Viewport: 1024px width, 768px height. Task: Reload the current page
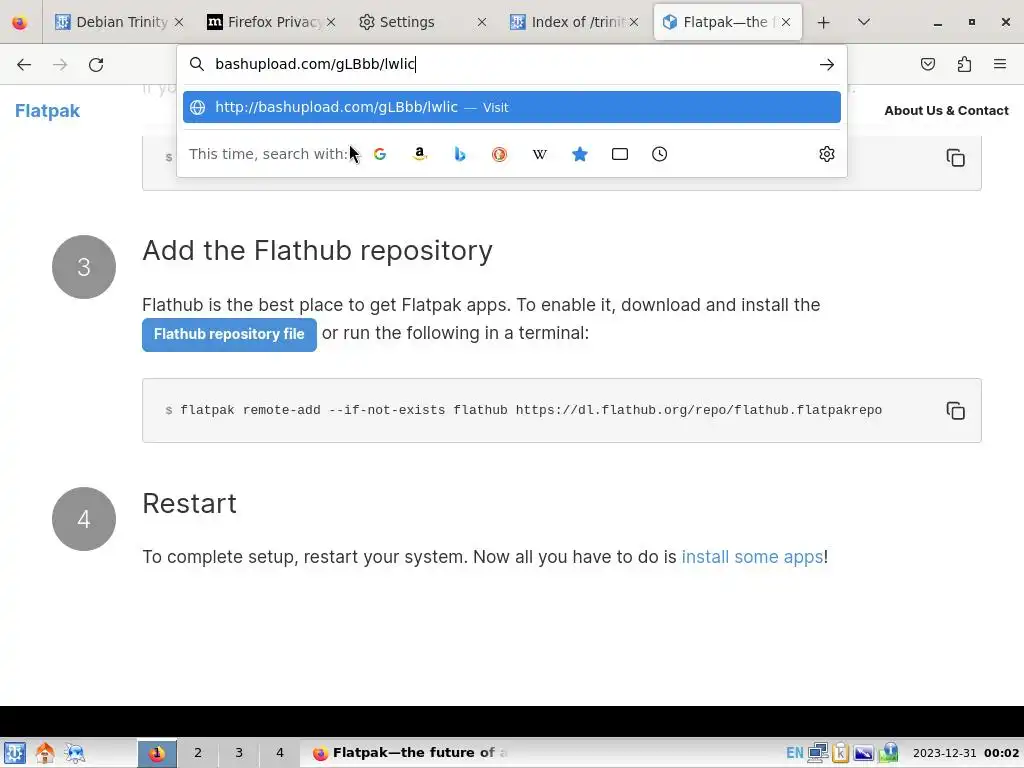[96, 64]
